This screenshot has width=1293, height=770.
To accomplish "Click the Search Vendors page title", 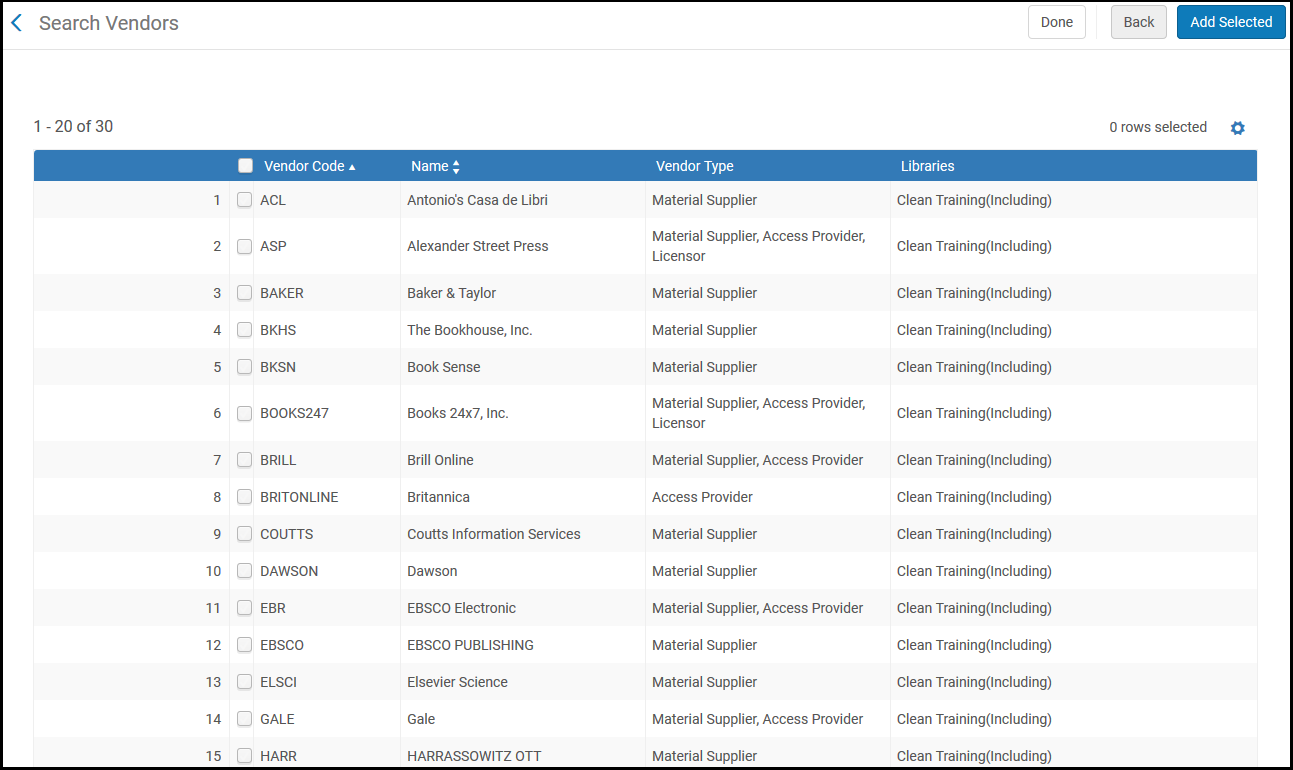I will [109, 23].
